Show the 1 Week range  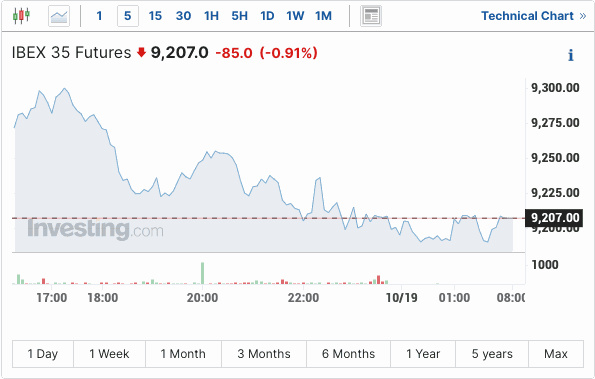pyautogui.click(x=109, y=354)
